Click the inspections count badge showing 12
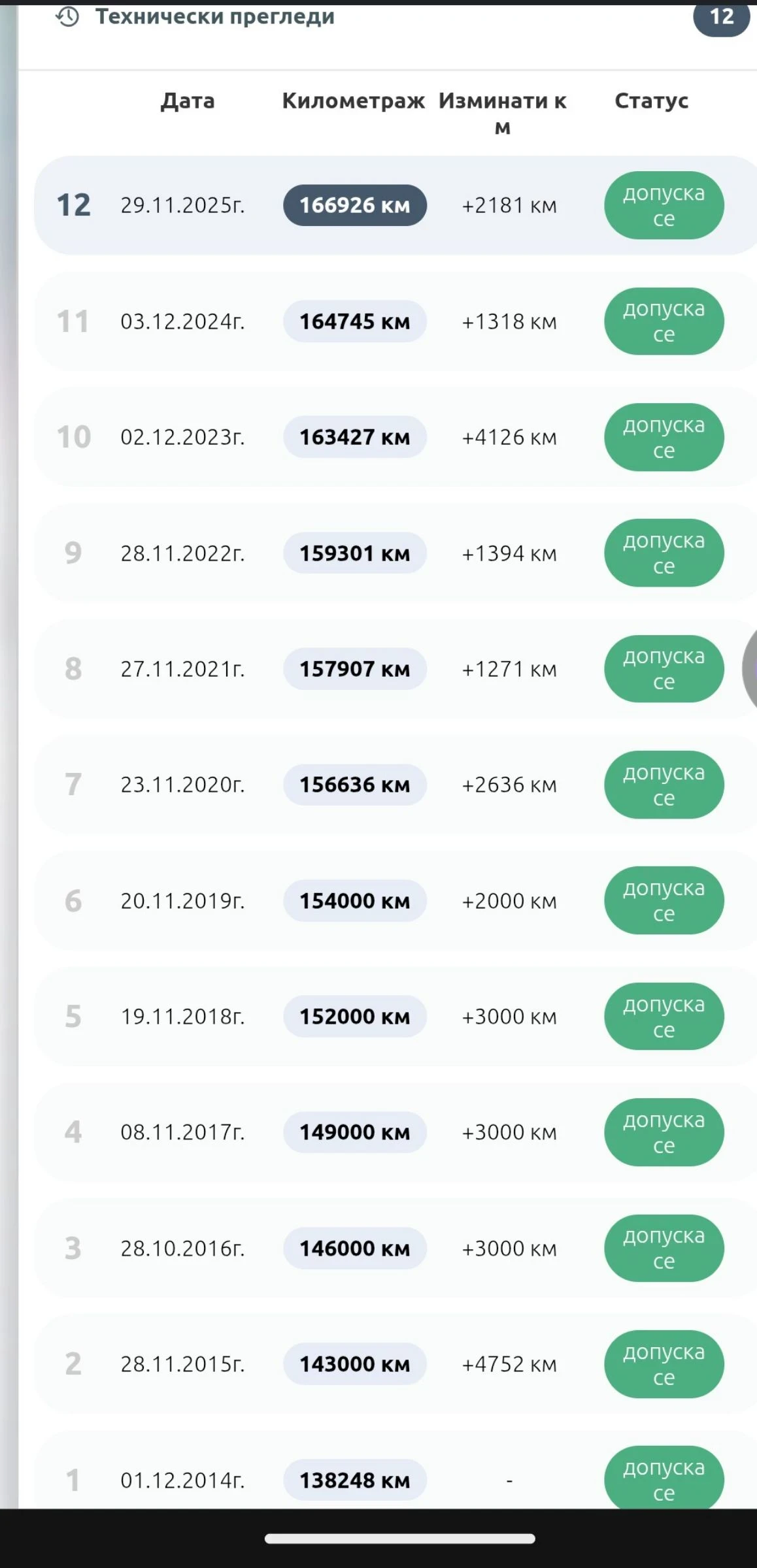 pos(721,17)
